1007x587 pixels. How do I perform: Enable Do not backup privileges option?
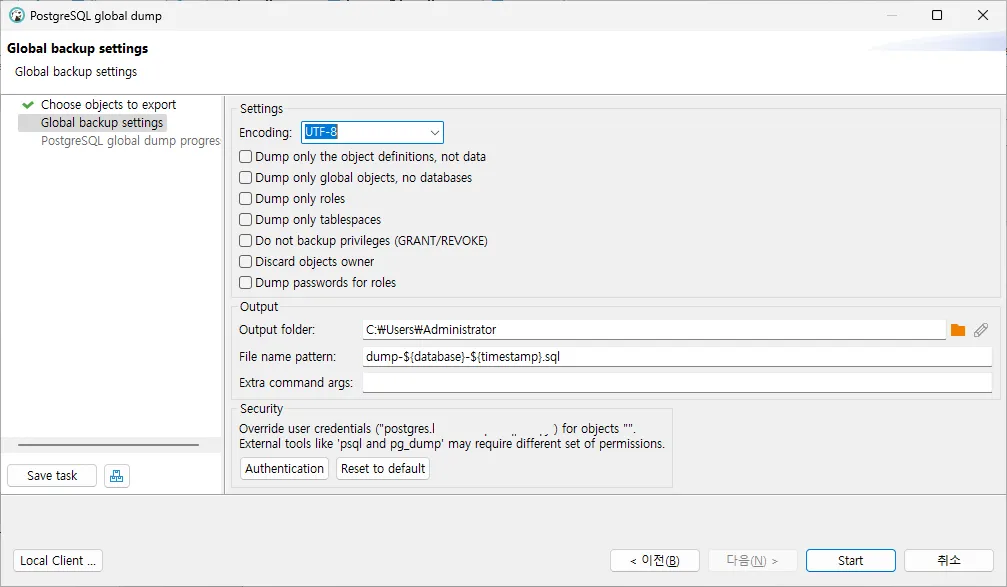tap(245, 240)
